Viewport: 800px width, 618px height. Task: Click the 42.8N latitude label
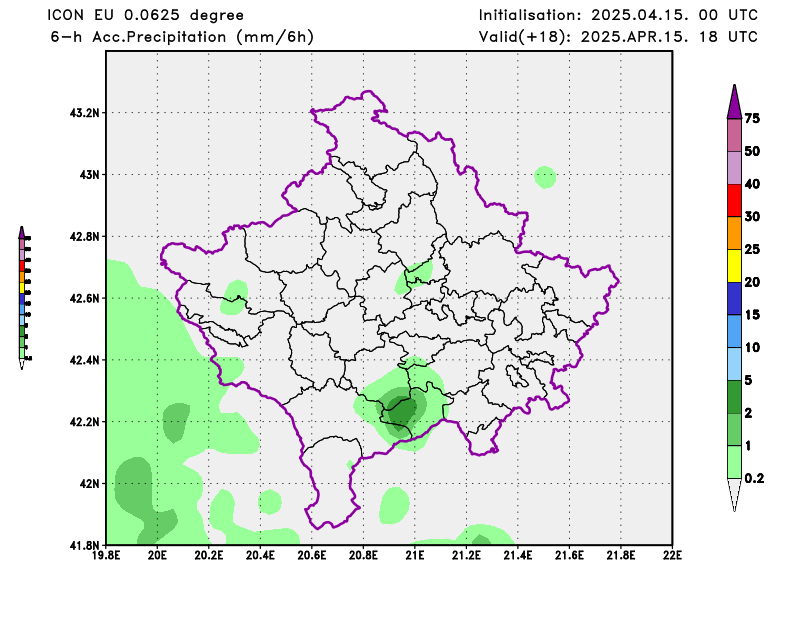coord(85,237)
